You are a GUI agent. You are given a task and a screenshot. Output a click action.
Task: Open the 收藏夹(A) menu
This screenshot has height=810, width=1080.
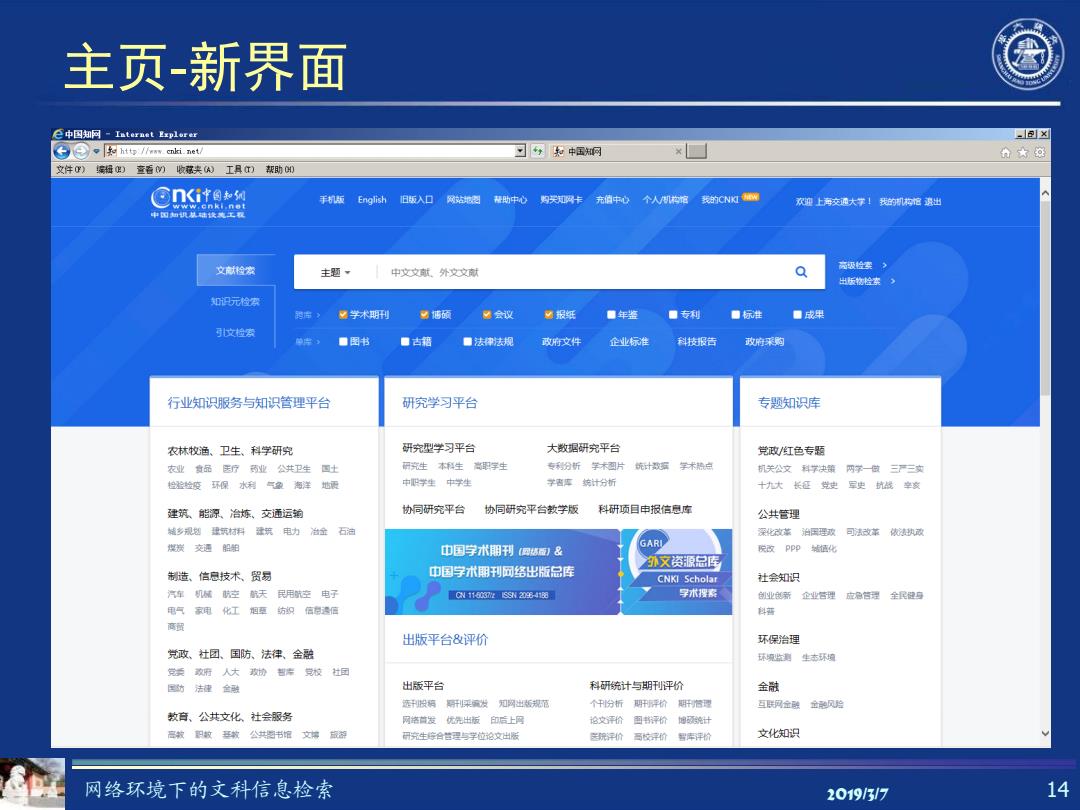point(195,169)
